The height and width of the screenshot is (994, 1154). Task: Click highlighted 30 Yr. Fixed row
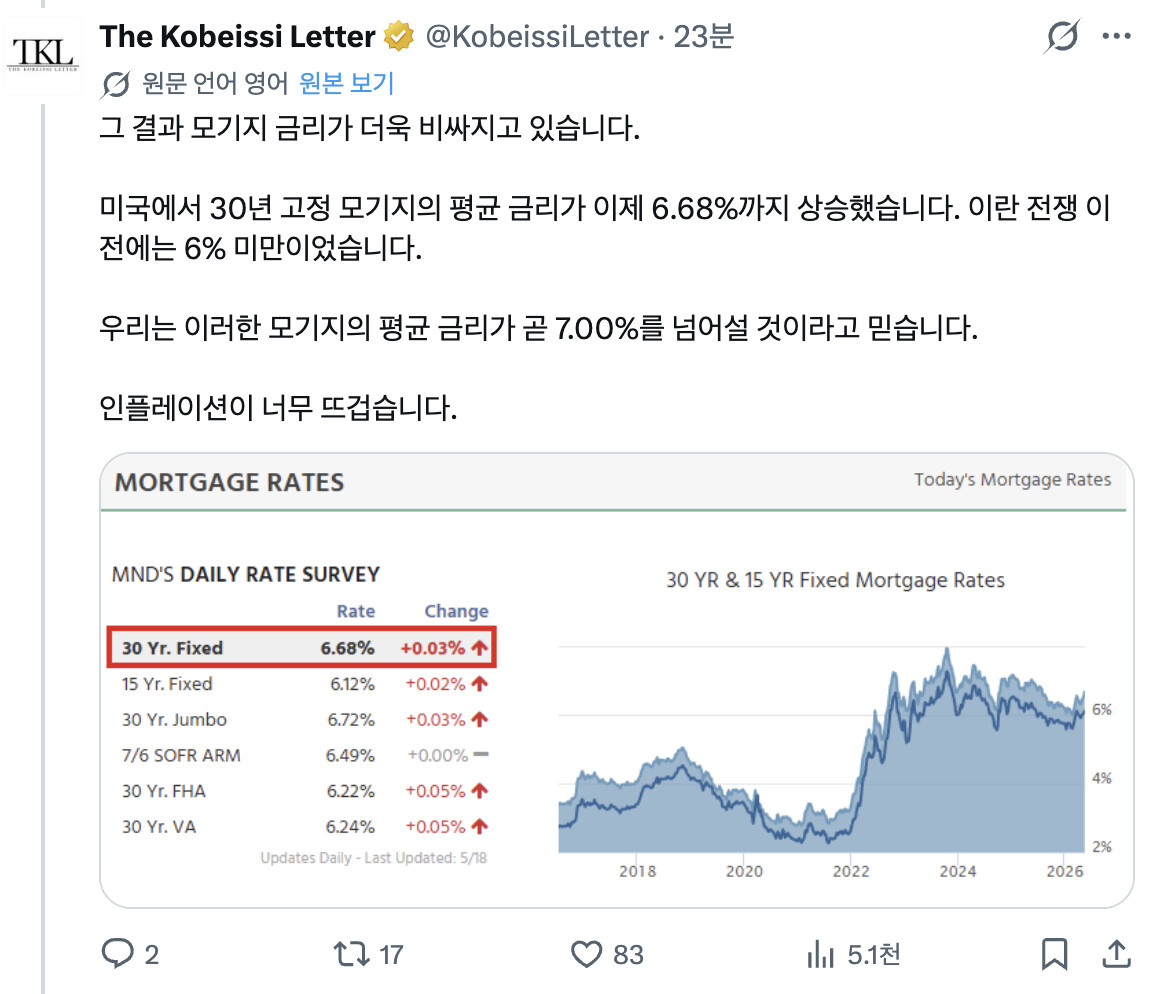pyautogui.click(x=302, y=647)
